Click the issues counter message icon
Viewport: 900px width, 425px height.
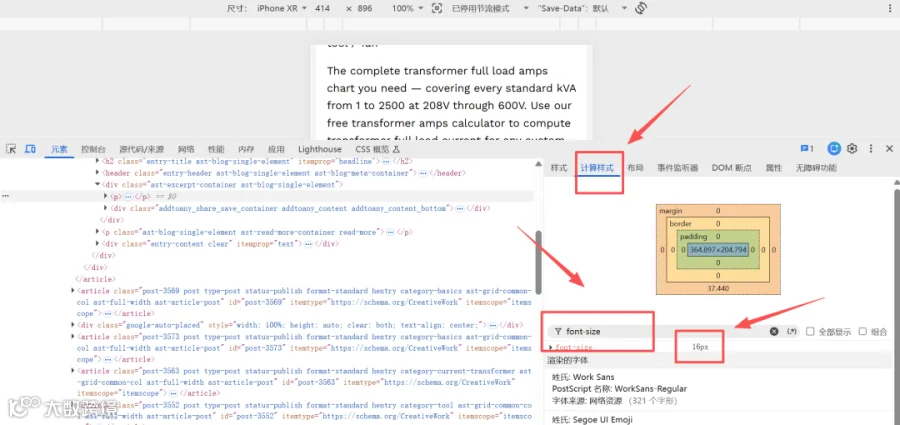[x=807, y=149]
